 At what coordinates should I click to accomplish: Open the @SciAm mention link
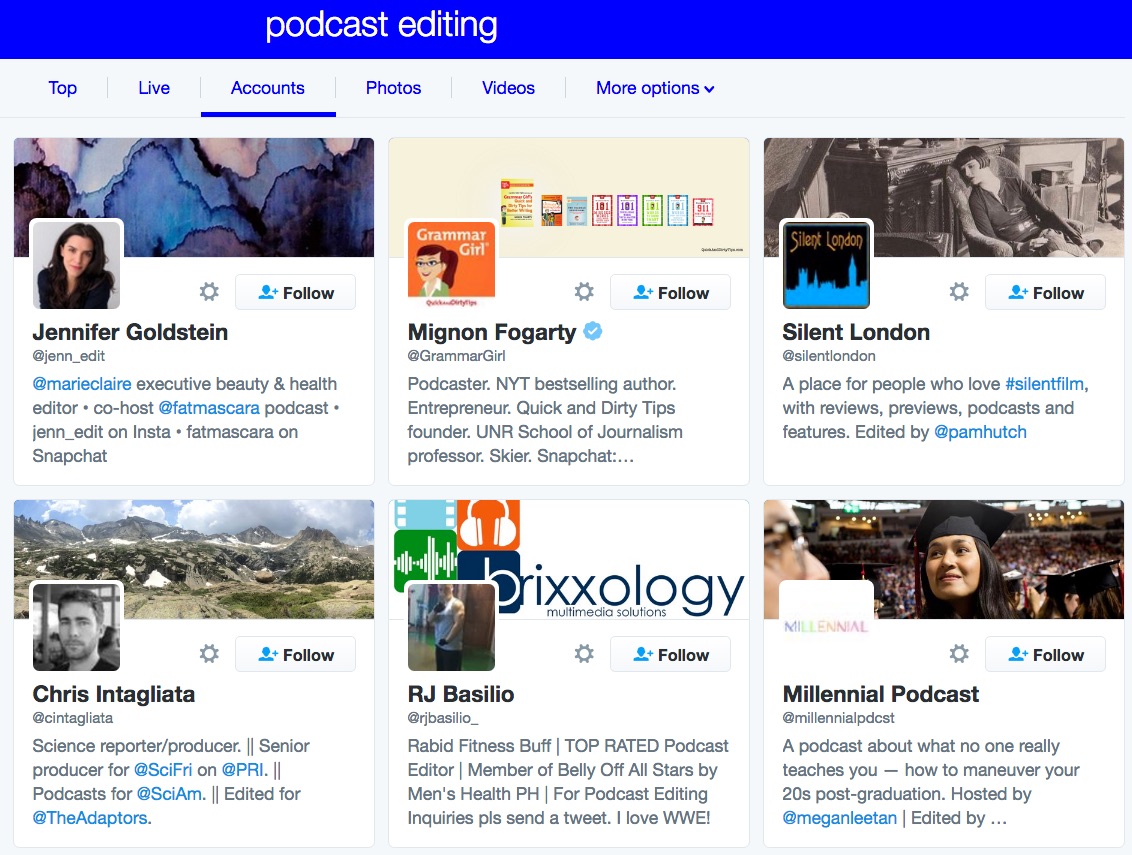pos(170,794)
